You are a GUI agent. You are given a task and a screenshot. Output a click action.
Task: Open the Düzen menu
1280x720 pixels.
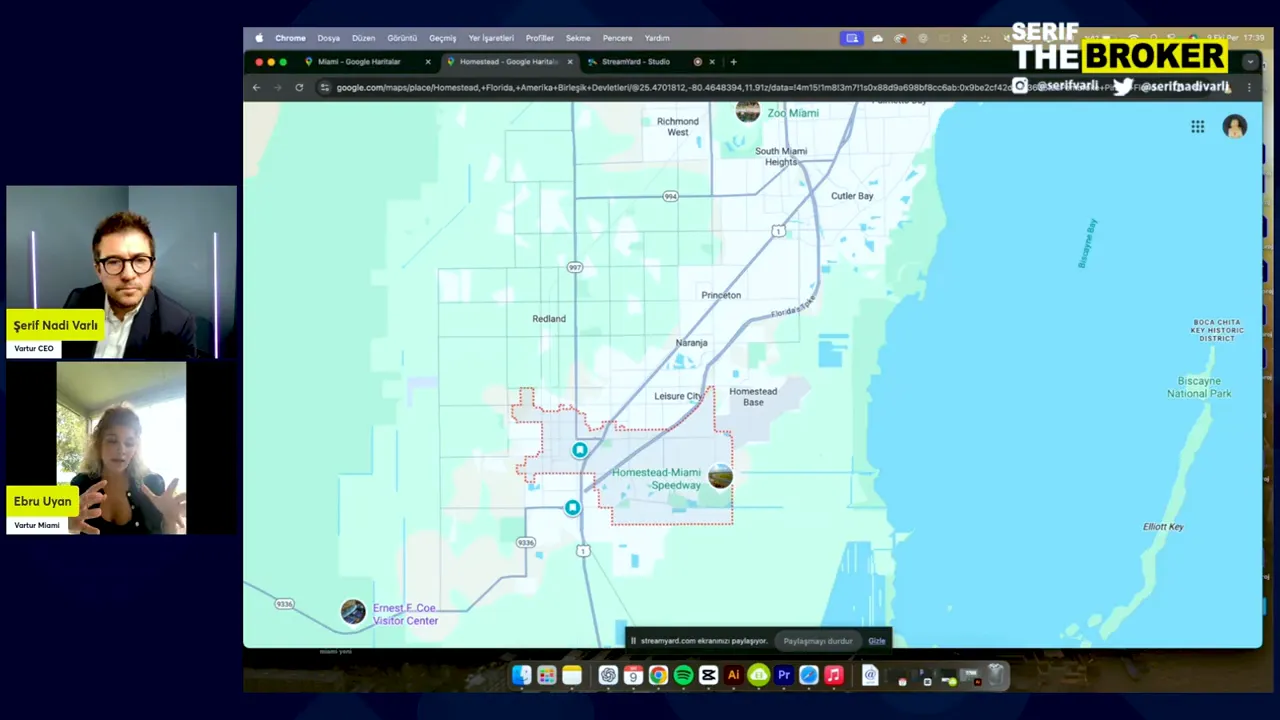pos(363,38)
